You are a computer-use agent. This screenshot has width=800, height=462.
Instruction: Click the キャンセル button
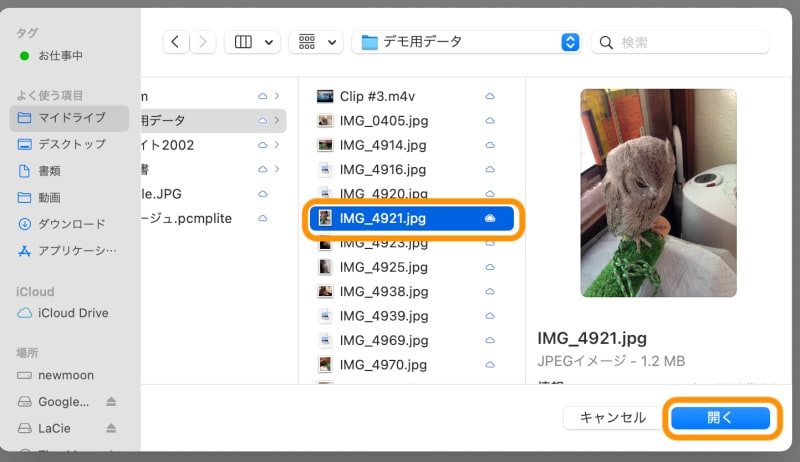point(613,418)
